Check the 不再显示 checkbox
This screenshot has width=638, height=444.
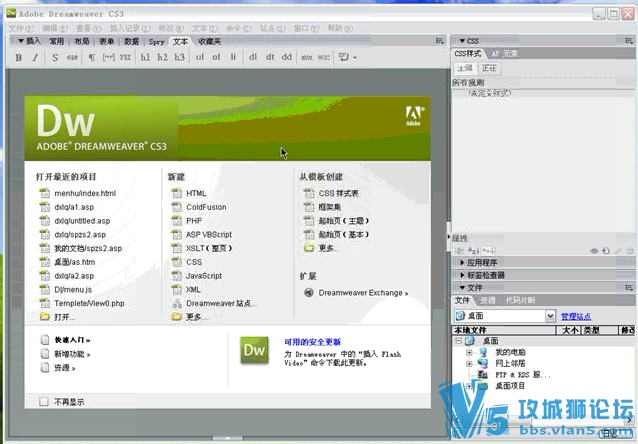[44, 402]
